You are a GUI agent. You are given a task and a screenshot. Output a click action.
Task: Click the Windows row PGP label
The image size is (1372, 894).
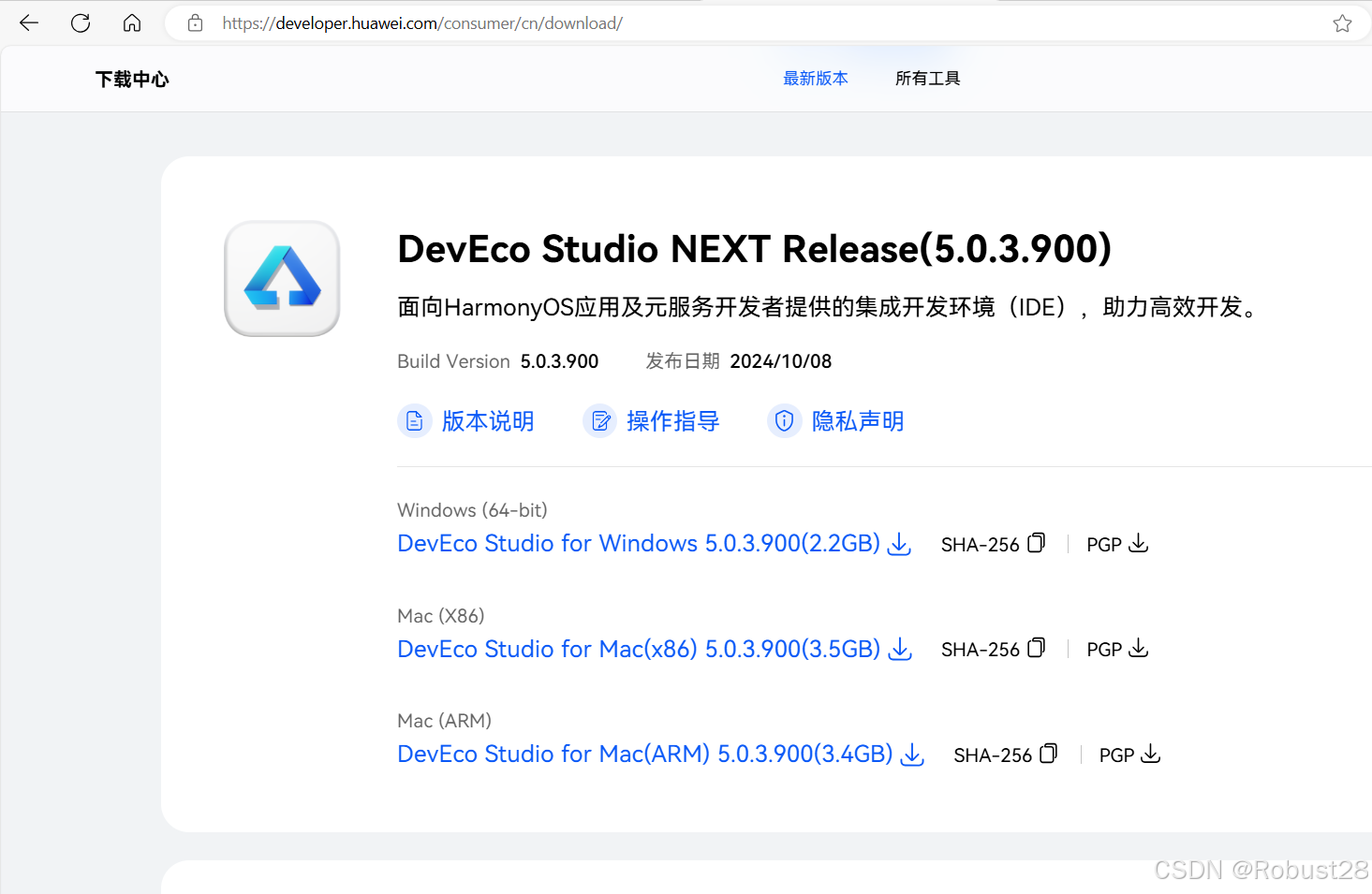1104,545
